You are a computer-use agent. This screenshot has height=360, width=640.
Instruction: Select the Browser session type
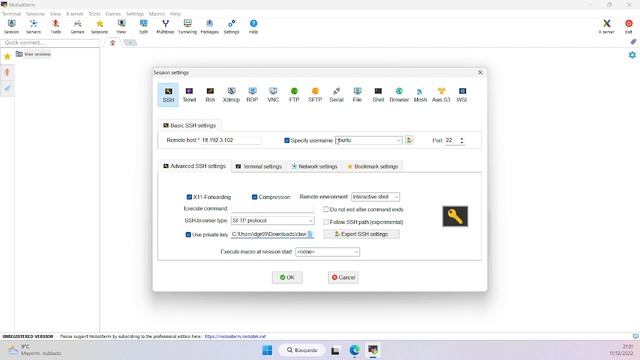coord(399,95)
